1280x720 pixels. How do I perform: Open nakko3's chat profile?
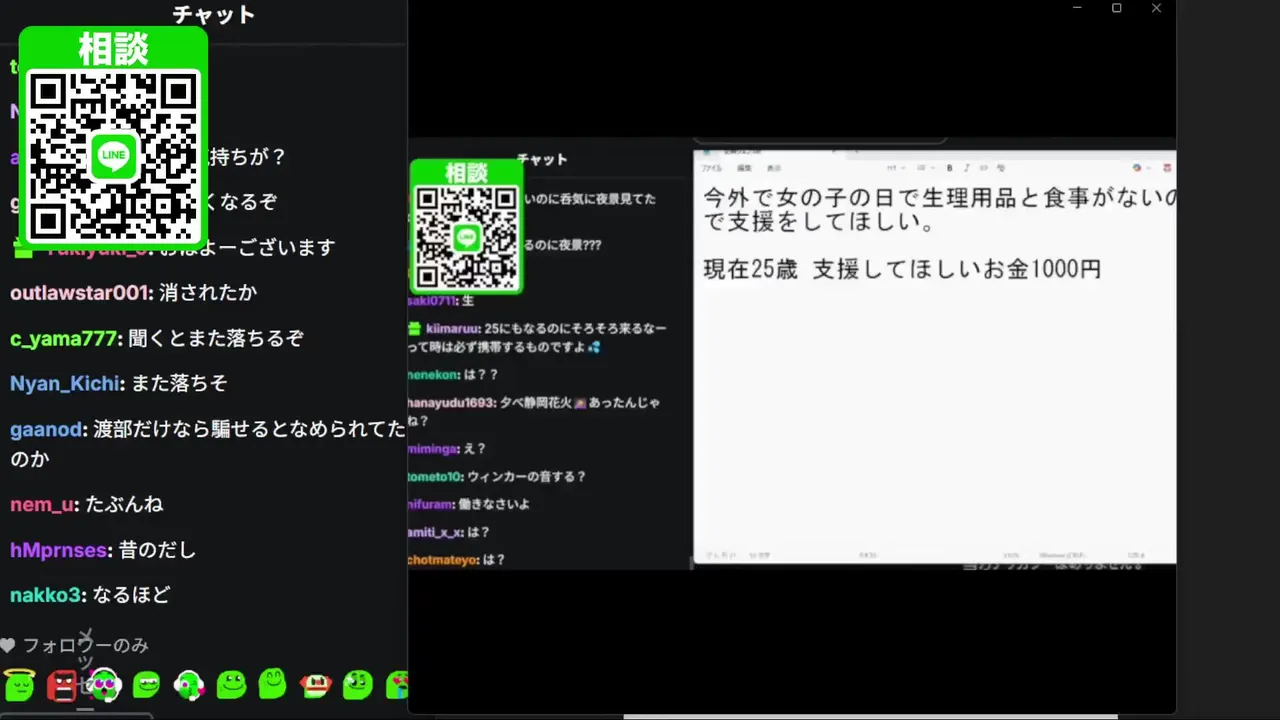[46, 595]
